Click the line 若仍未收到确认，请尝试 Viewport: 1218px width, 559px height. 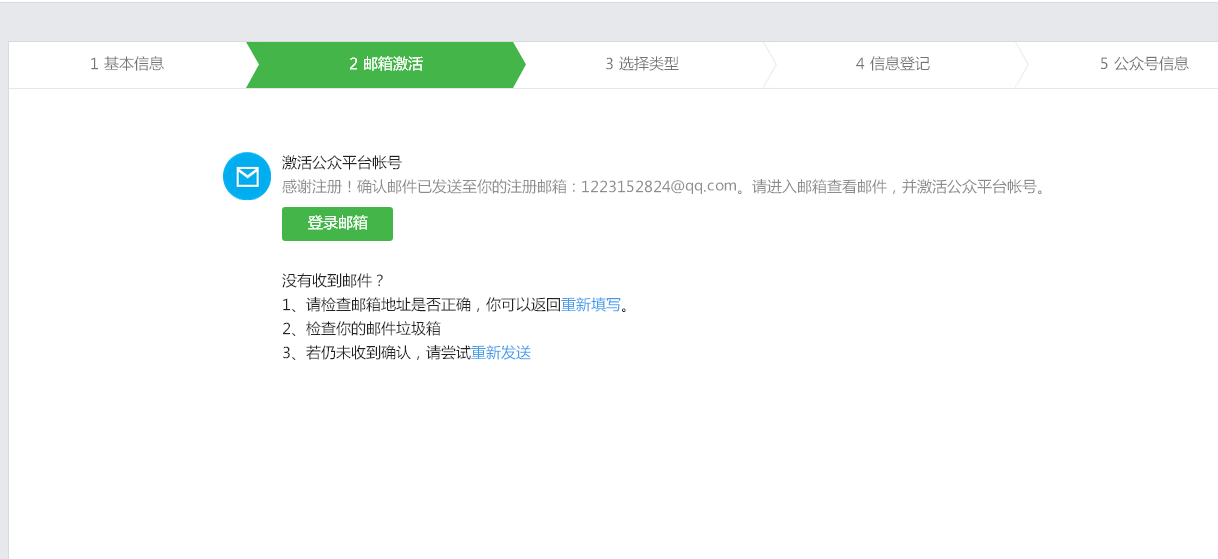407,353
